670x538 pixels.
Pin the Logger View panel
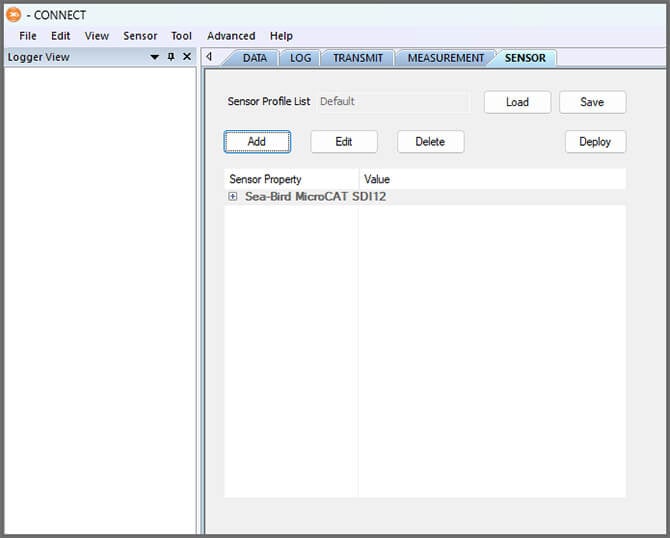click(x=171, y=56)
